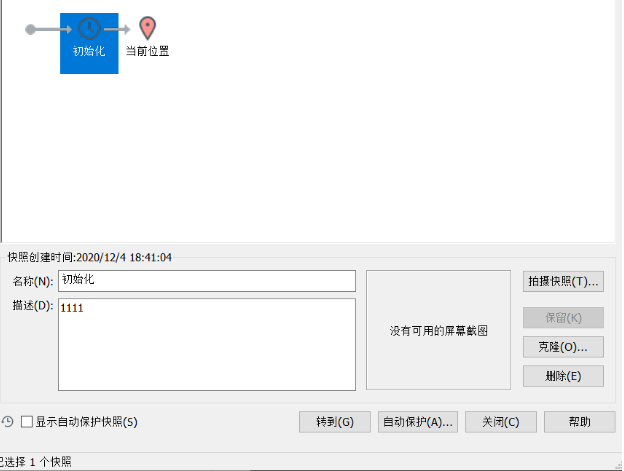
Task: Click the gray start node of snapshot tree
Action: click(x=31, y=29)
